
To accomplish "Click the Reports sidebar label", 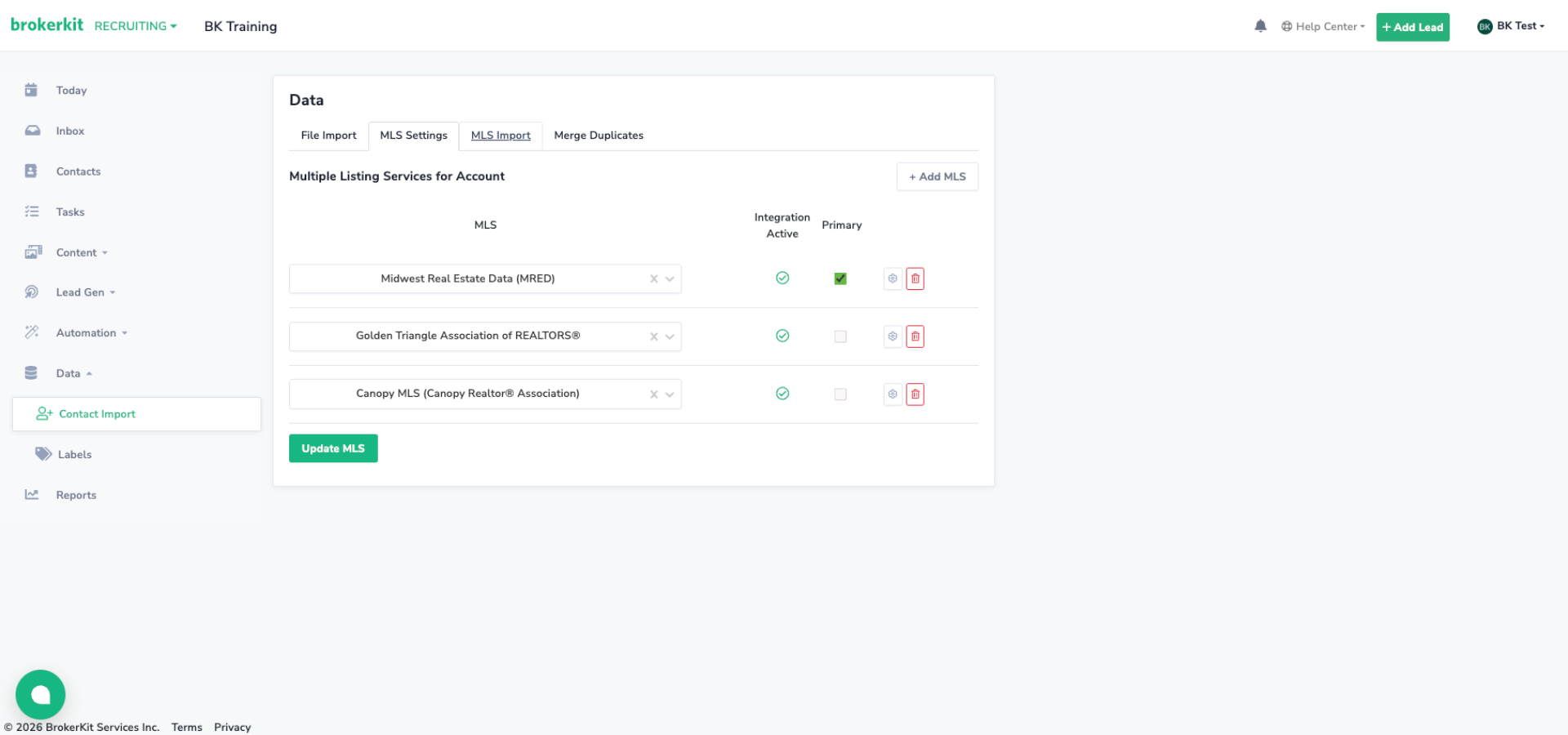I will [76, 495].
